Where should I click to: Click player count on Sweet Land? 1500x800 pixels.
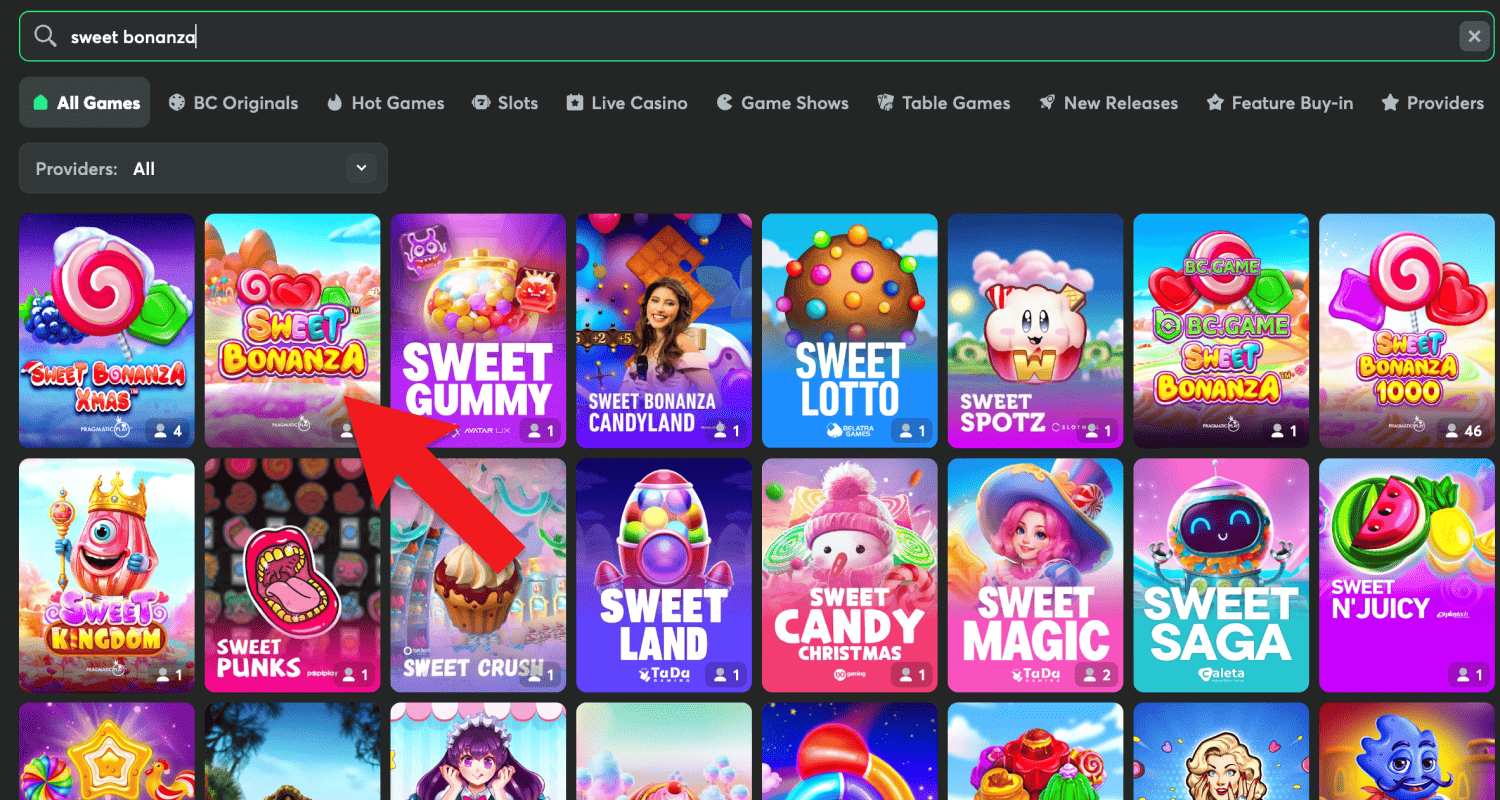[724, 676]
